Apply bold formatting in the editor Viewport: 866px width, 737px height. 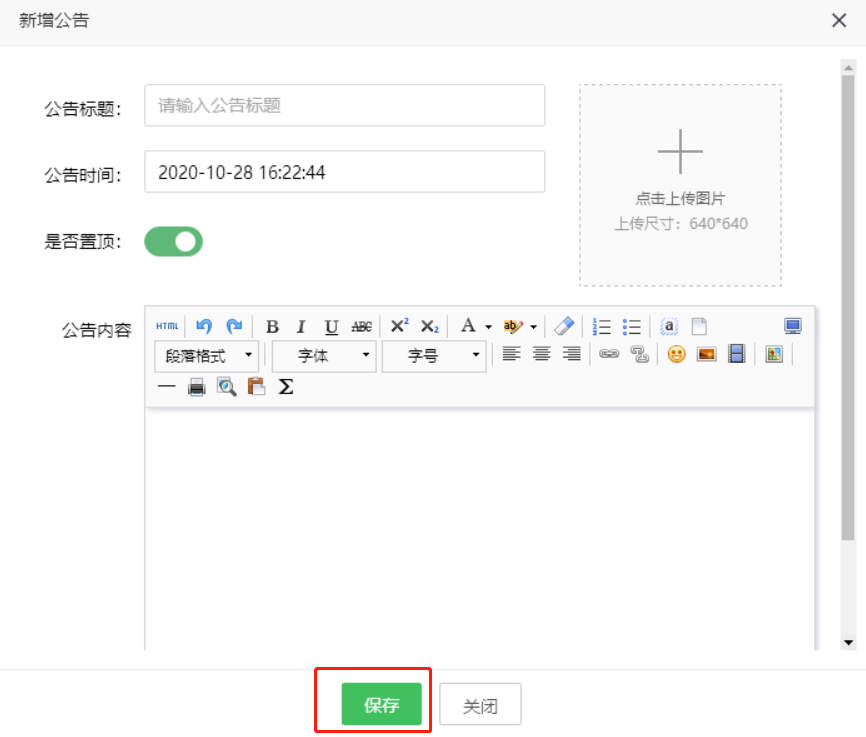point(272,326)
